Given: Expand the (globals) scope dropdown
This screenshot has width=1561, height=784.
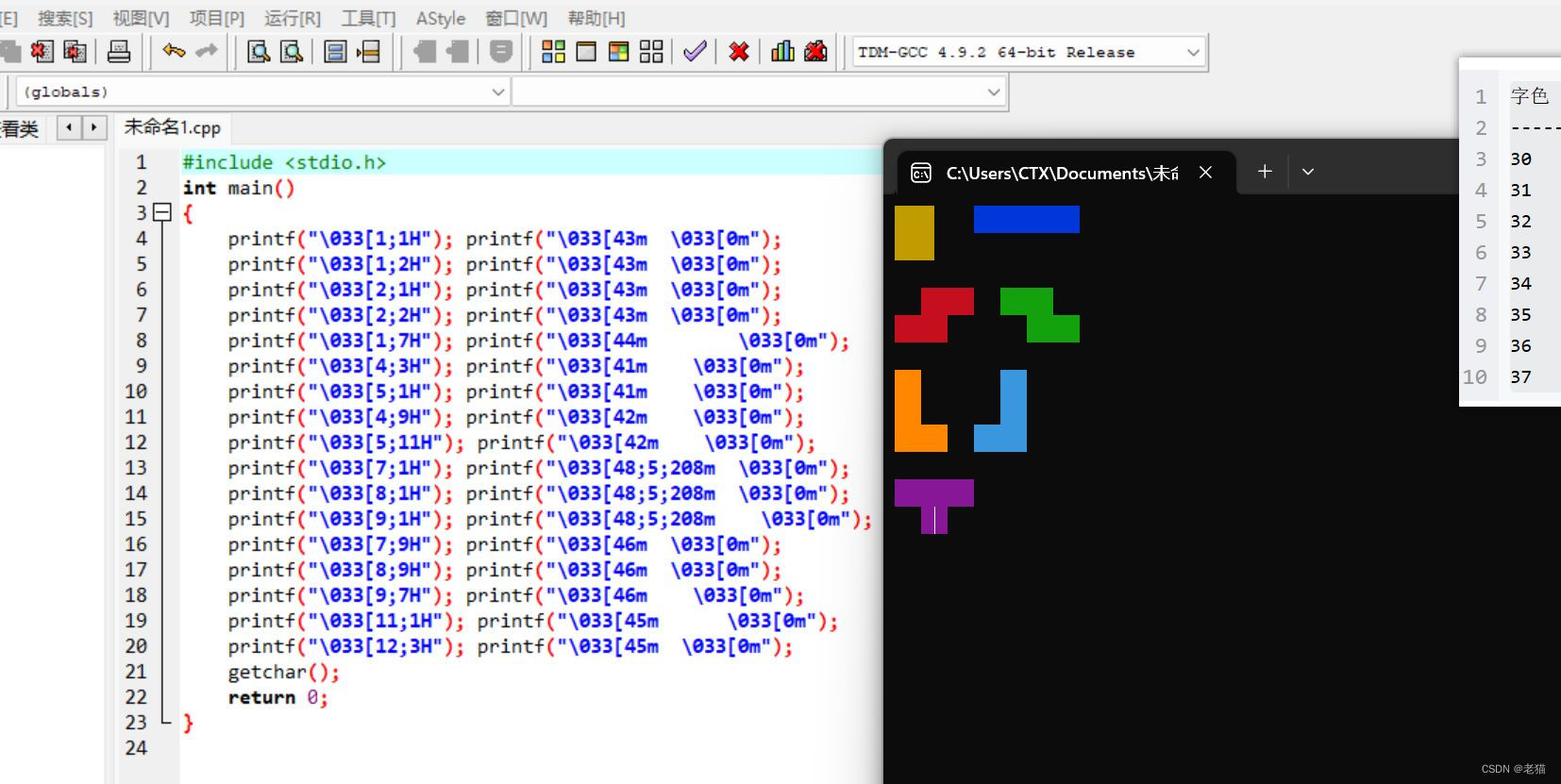Looking at the screenshot, I should [498, 92].
